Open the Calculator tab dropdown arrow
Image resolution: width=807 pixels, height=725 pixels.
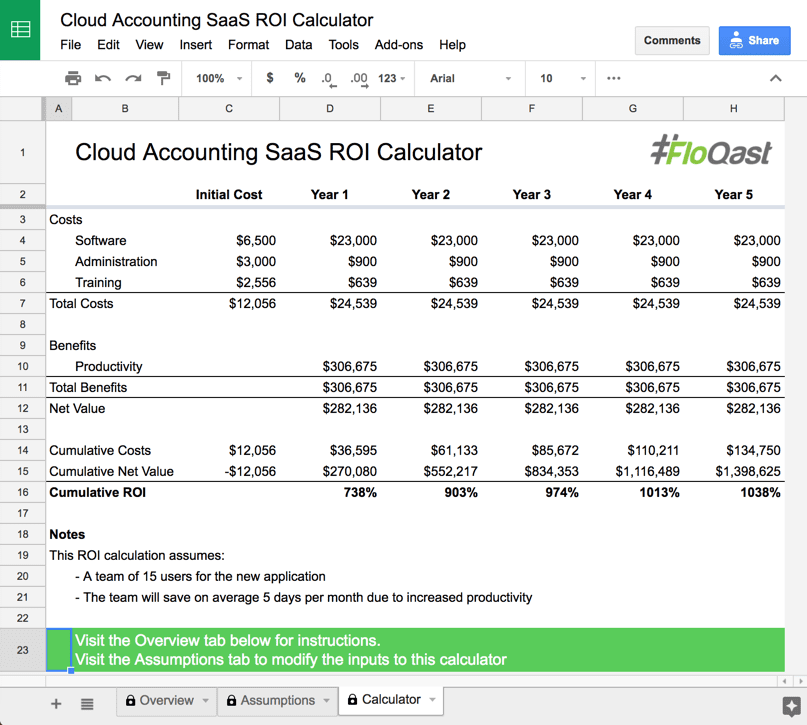(432, 699)
